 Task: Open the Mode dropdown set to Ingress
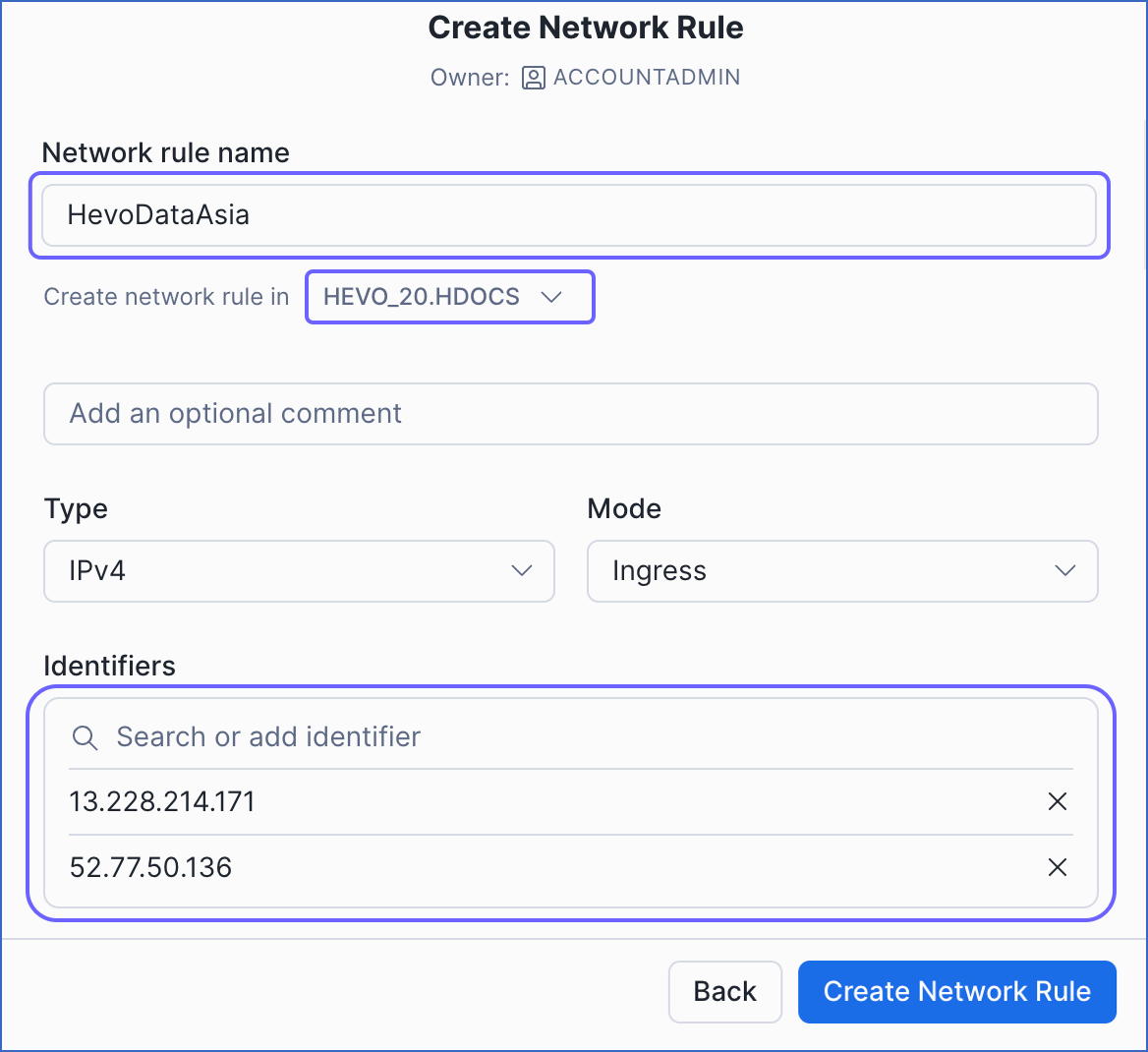(841, 571)
